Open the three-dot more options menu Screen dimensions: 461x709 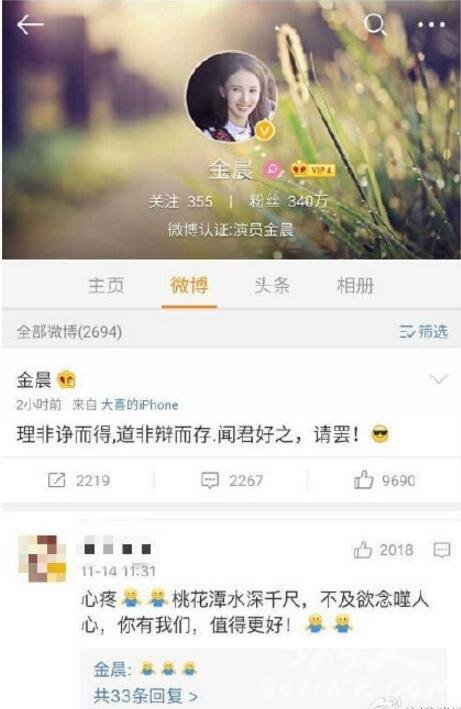(x=431, y=24)
